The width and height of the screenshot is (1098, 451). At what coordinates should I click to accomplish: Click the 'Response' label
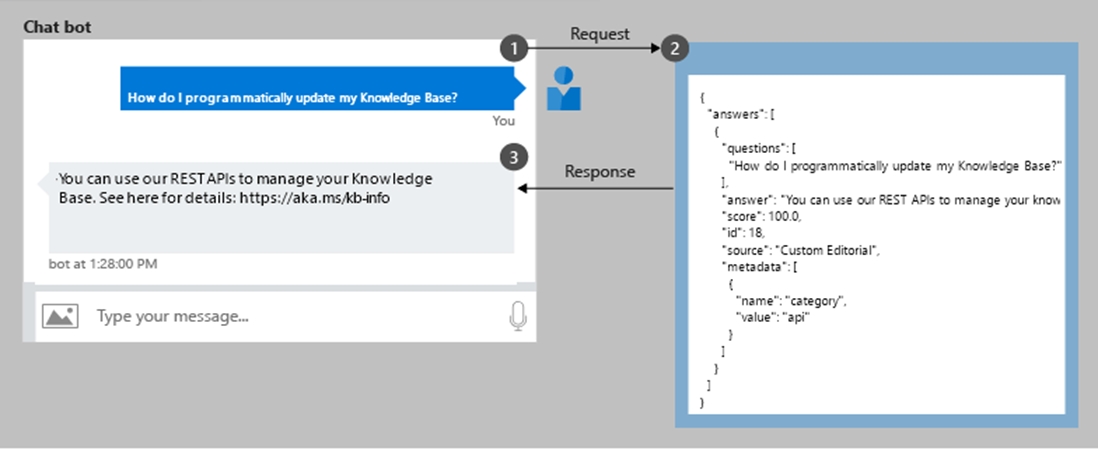tap(599, 171)
